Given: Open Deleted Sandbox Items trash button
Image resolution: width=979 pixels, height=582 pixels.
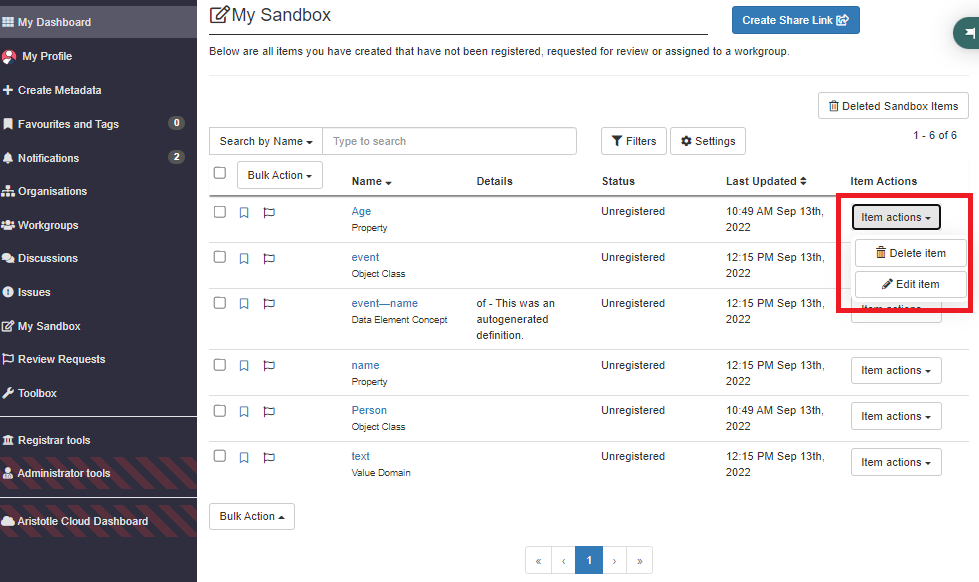Looking at the screenshot, I should tap(893, 106).
